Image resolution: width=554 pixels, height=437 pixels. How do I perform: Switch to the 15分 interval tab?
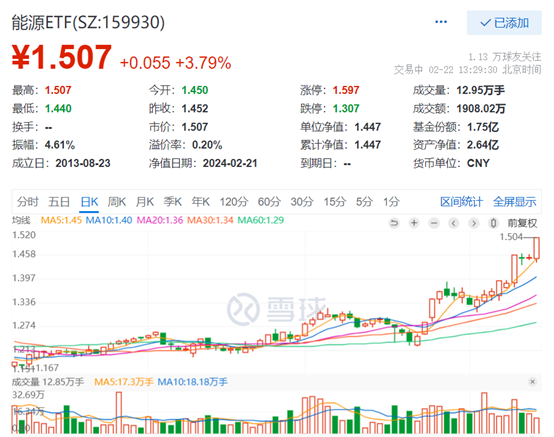pos(335,202)
